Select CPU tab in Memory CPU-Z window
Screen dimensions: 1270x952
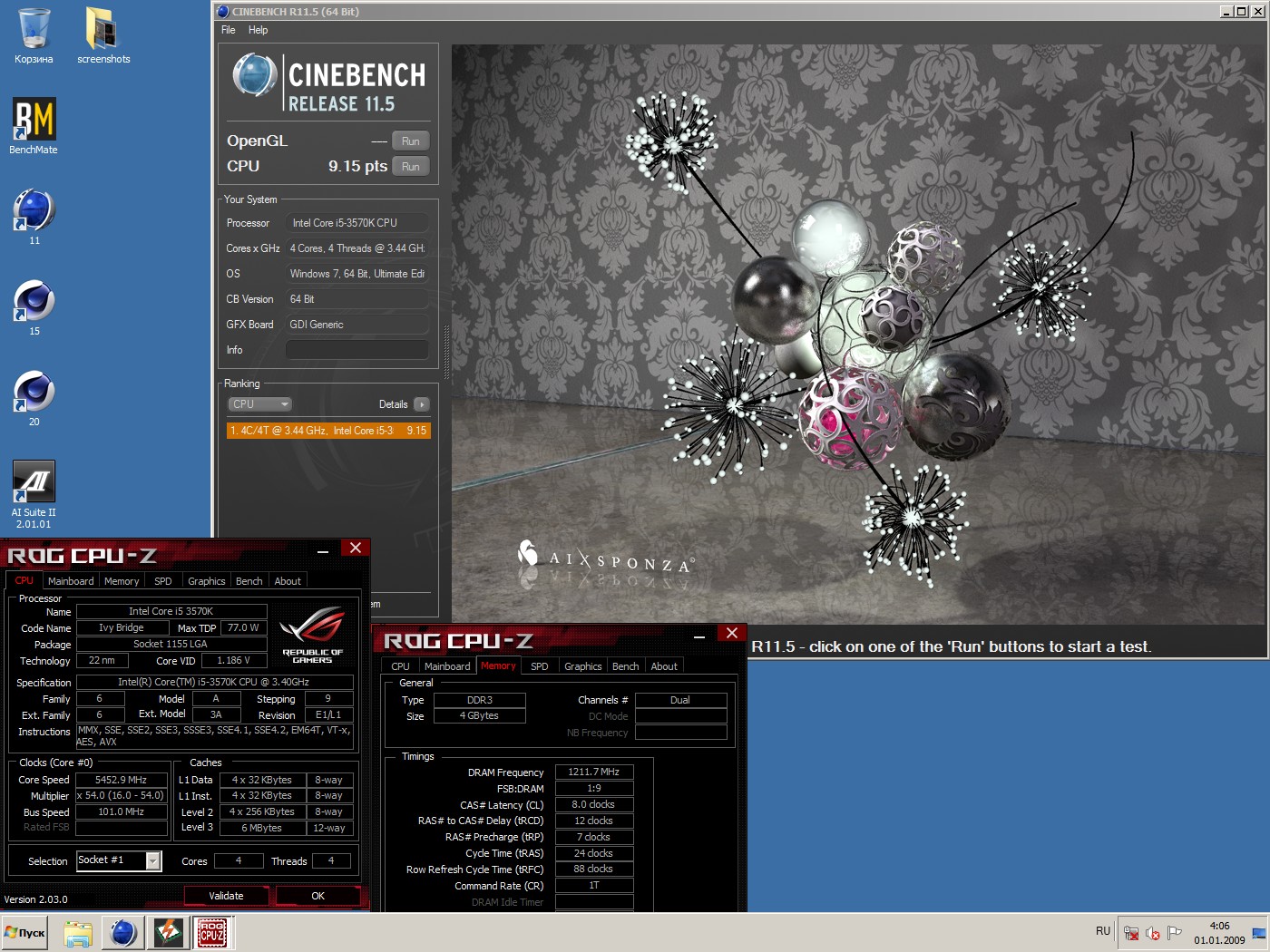[x=400, y=666]
